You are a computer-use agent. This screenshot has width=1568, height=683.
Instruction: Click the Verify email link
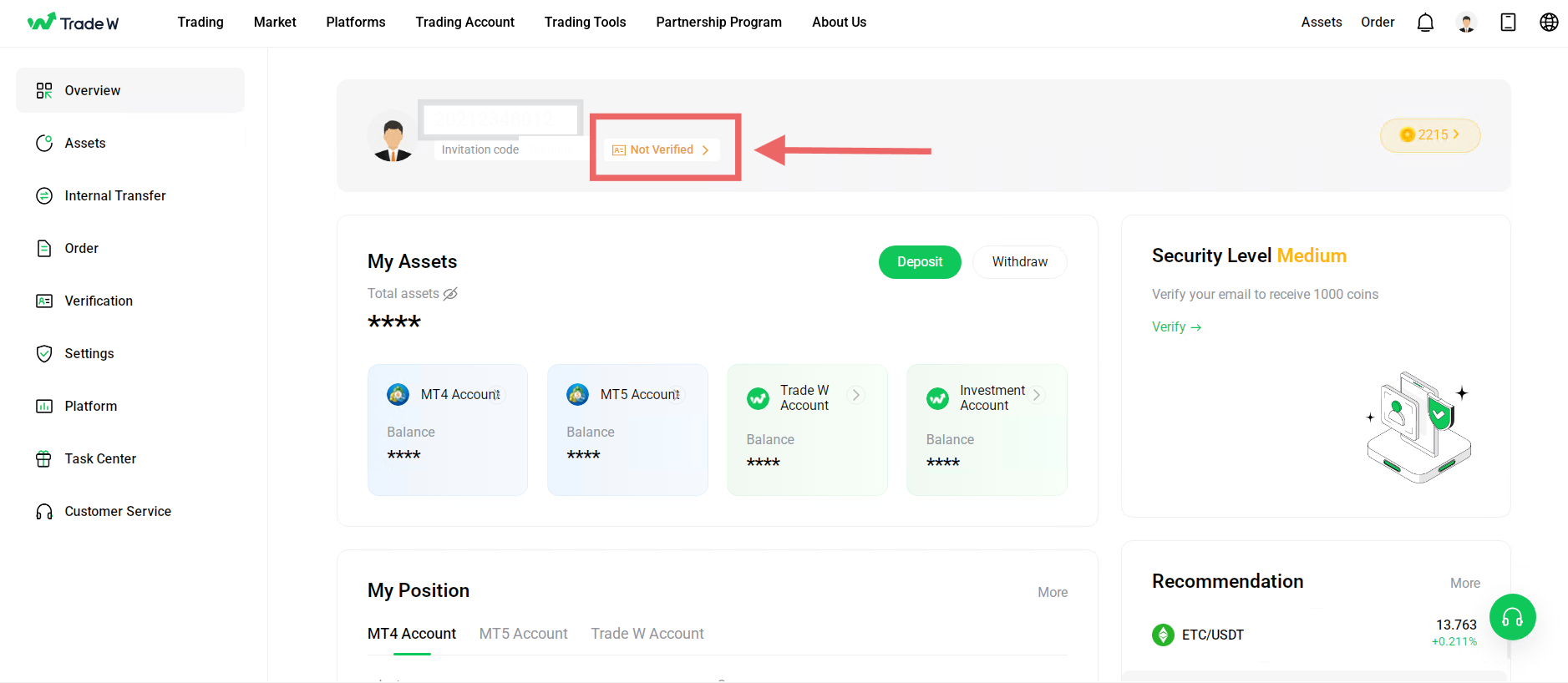point(1177,327)
